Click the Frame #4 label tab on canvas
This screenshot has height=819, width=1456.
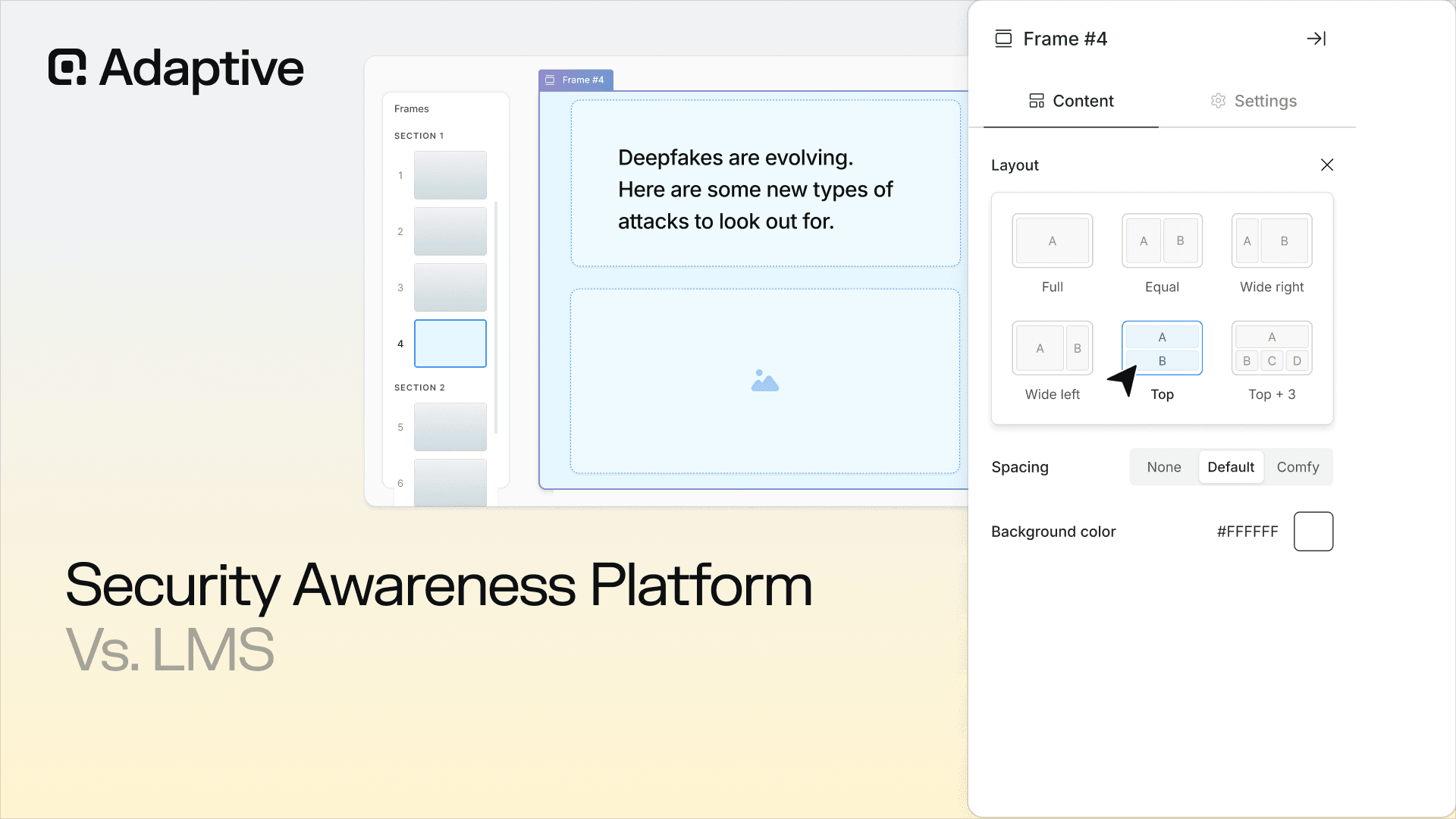[576, 80]
